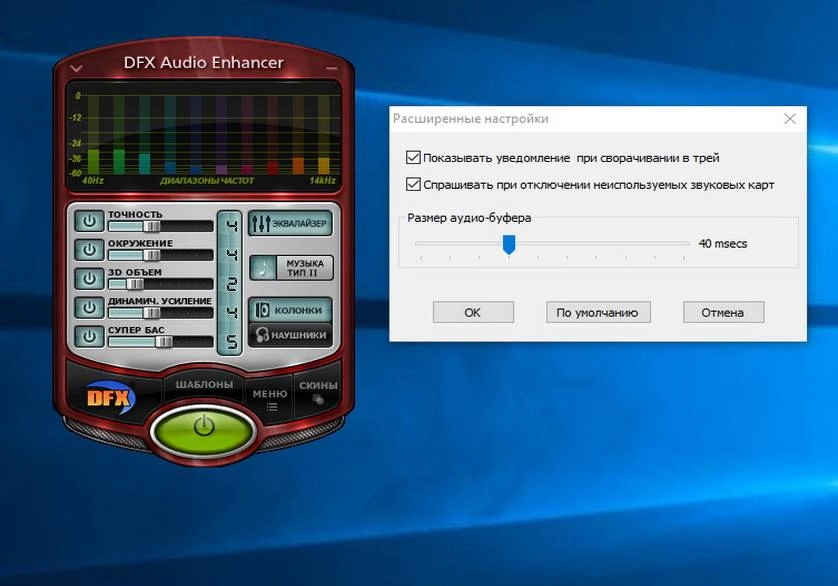838x586 pixels.
Task: Click the По умолчанию button
Action: click(x=598, y=312)
